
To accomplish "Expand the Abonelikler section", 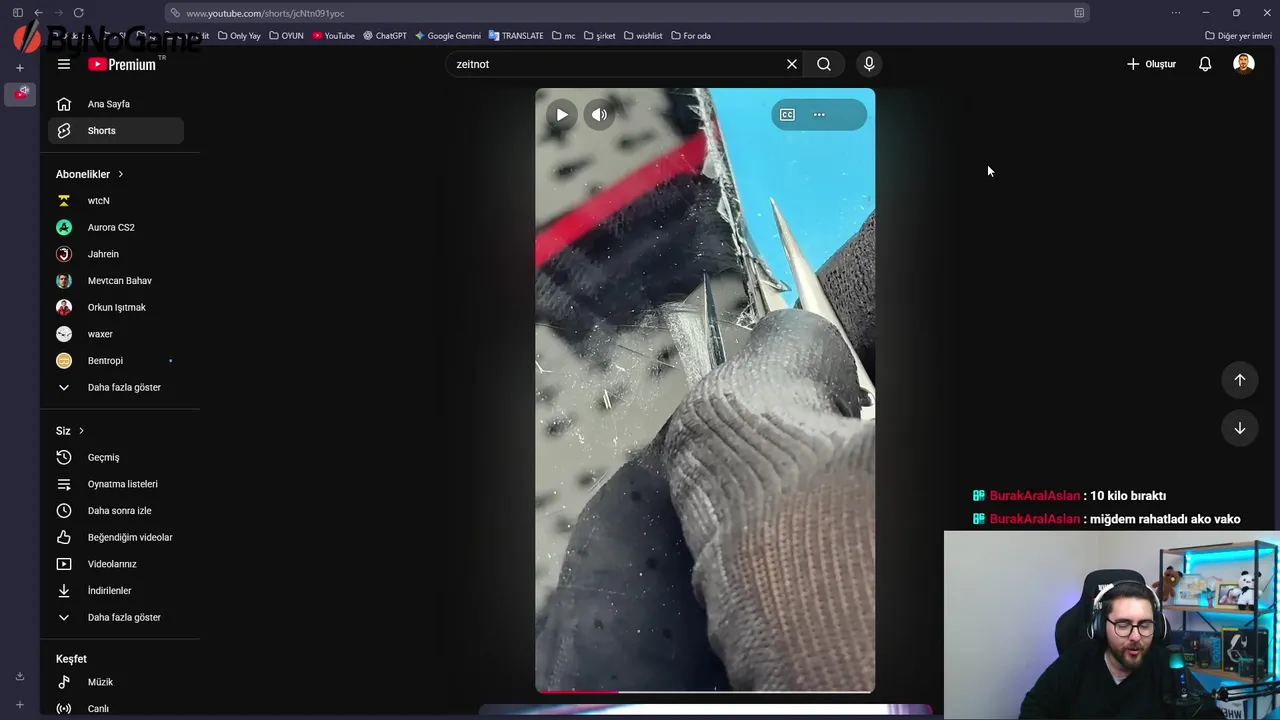I will pos(90,174).
